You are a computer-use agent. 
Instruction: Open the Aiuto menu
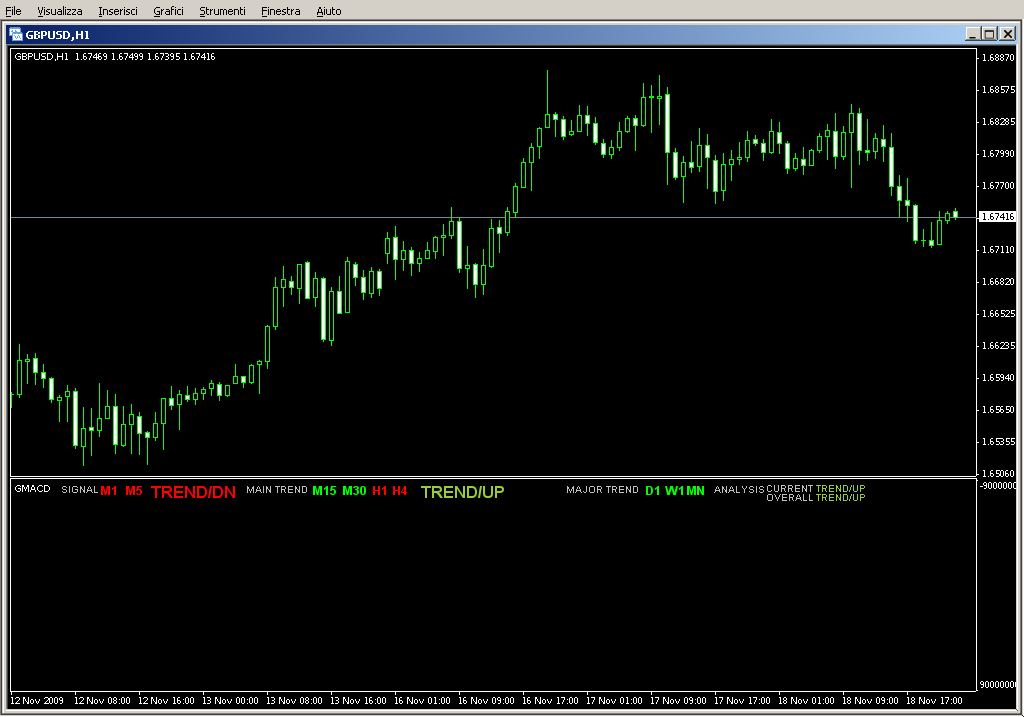point(328,11)
